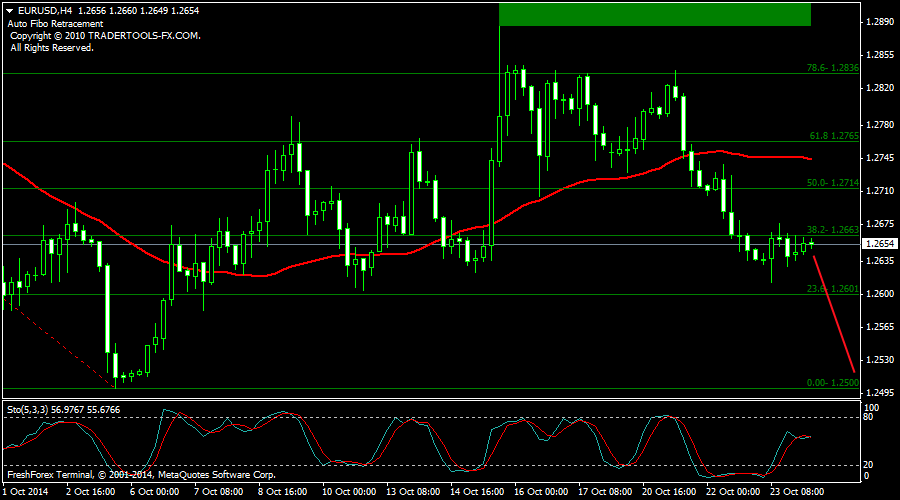Click the 23.6- 1.2601 Fibonacci label
This screenshot has height=500, width=900.
click(x=833, y=289)
